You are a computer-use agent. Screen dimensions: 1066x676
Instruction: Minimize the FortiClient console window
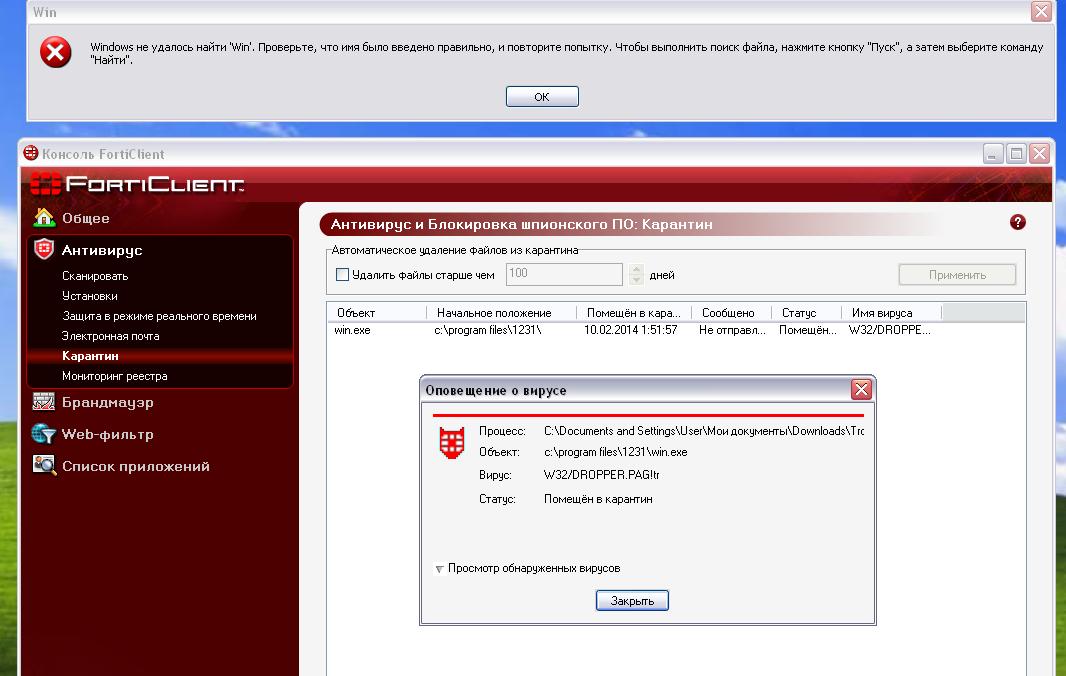pyautogui.click(x=993, y=154)
